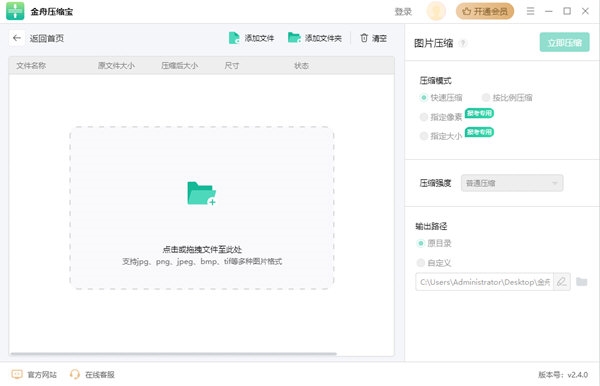The width and height of the screenshot is (600, 386).
Task: Click the 图片压缩 panel title
Action: point(434,43)
